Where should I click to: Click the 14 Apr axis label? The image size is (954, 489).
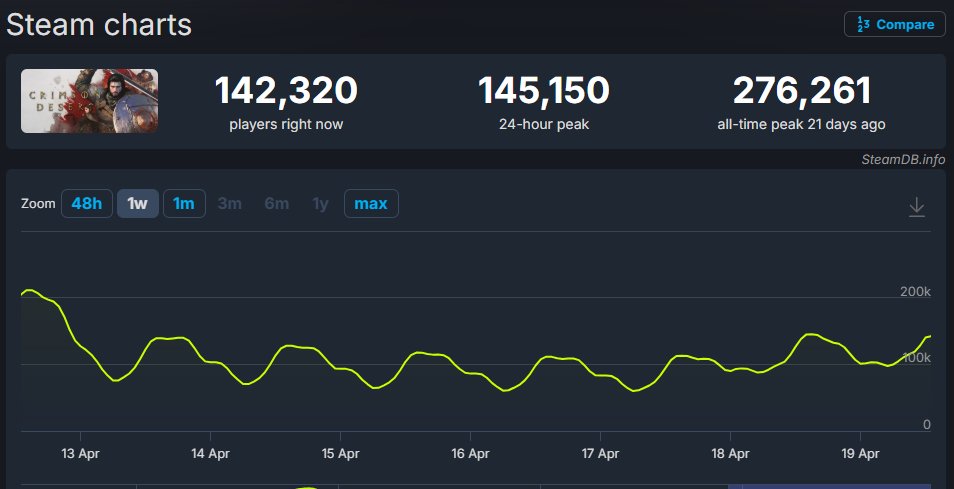211,454
